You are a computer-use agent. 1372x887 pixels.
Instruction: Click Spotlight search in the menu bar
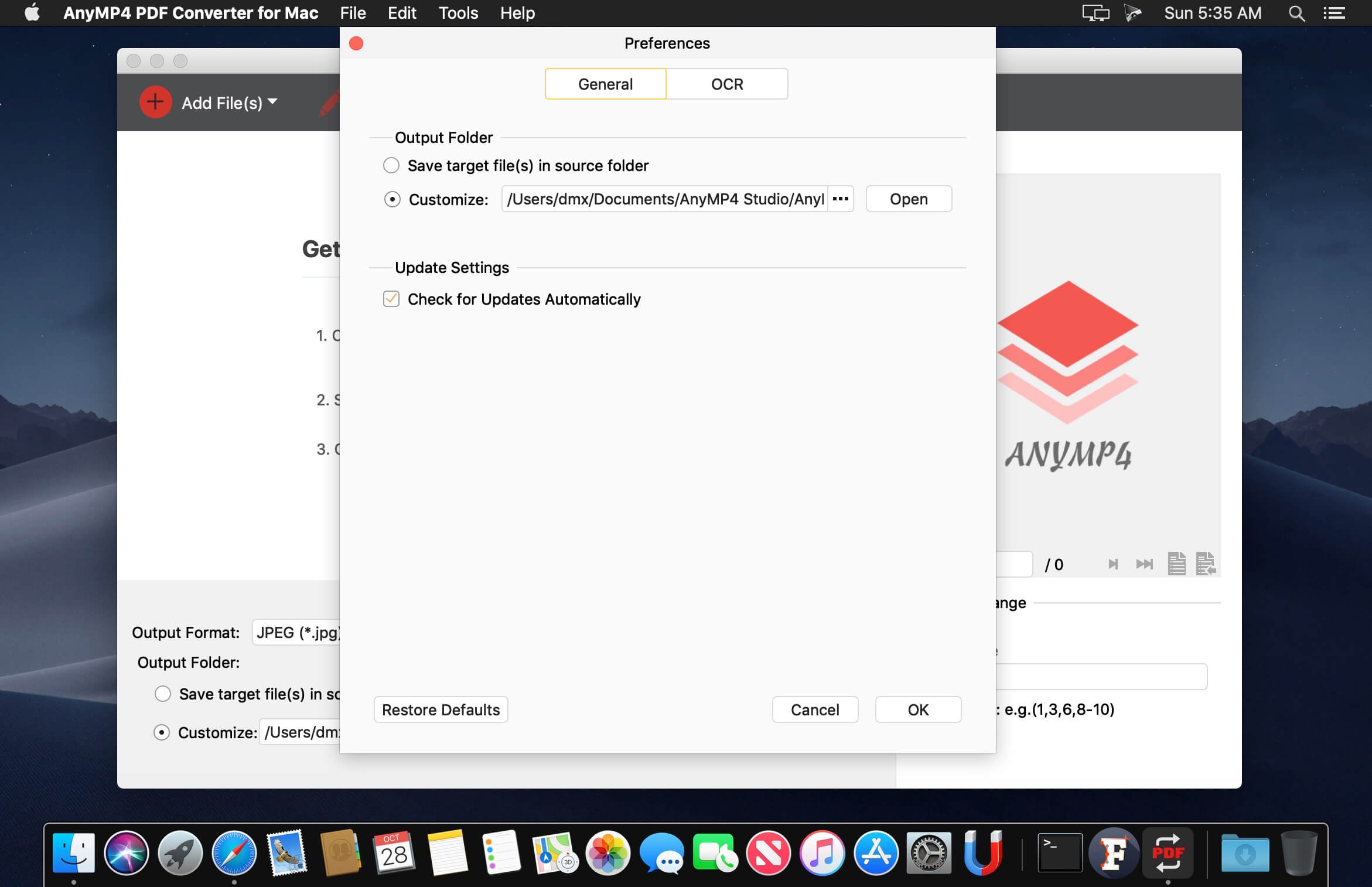tap(1296, 12)
